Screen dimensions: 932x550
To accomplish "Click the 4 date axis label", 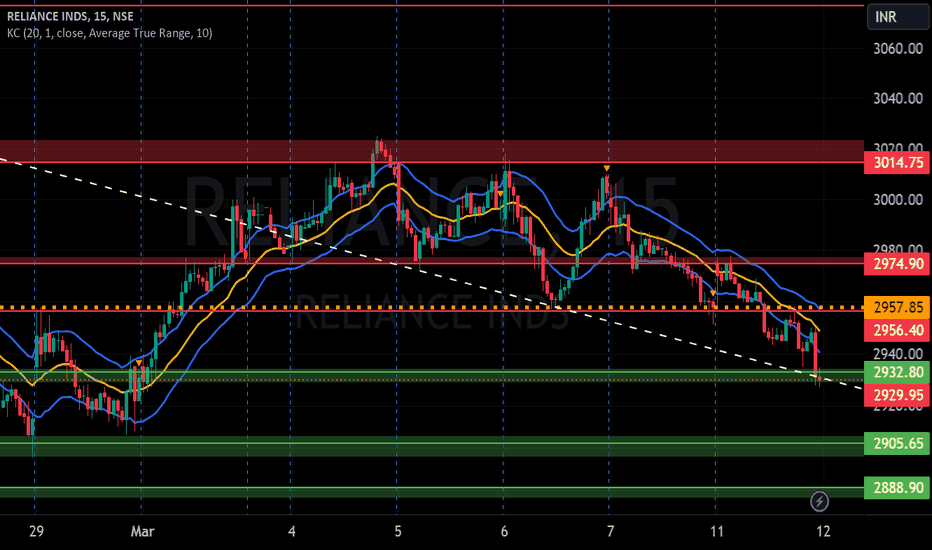I will [x=291, y=531].
